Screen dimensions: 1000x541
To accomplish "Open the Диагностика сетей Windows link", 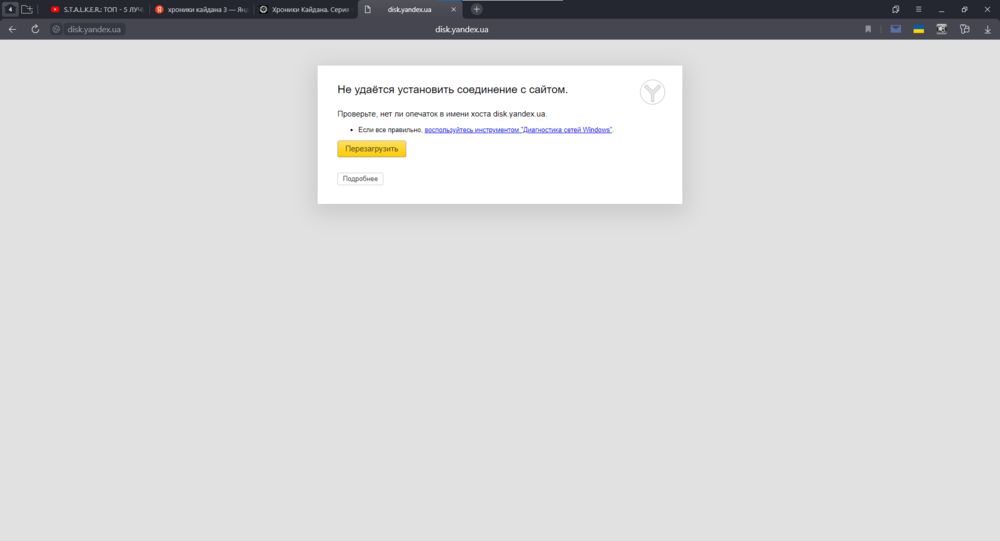I will 518,130.
